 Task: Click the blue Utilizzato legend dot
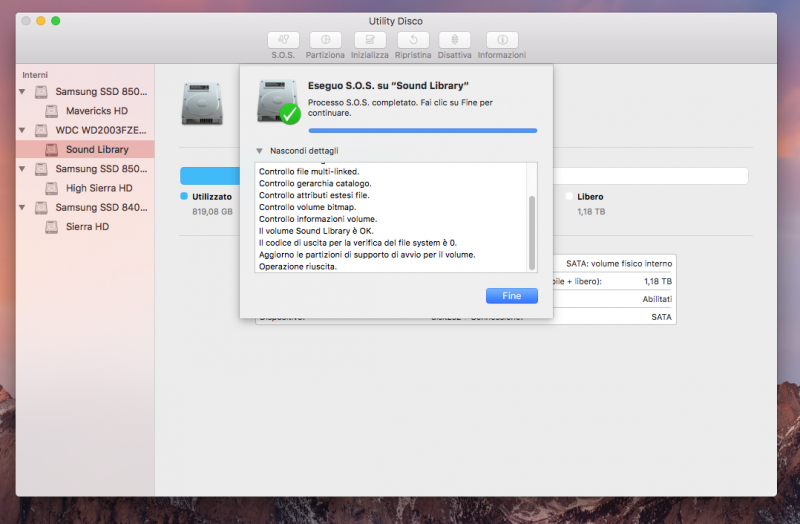point(184,196)
